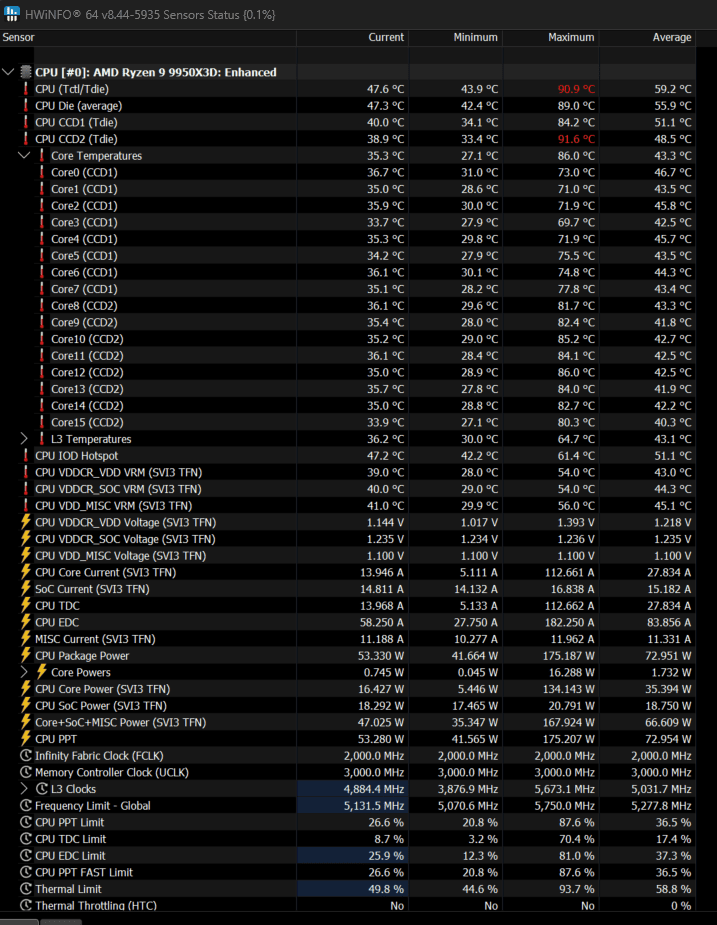Click the HWiNFO app icon in title bar

(x=11, y=14)
